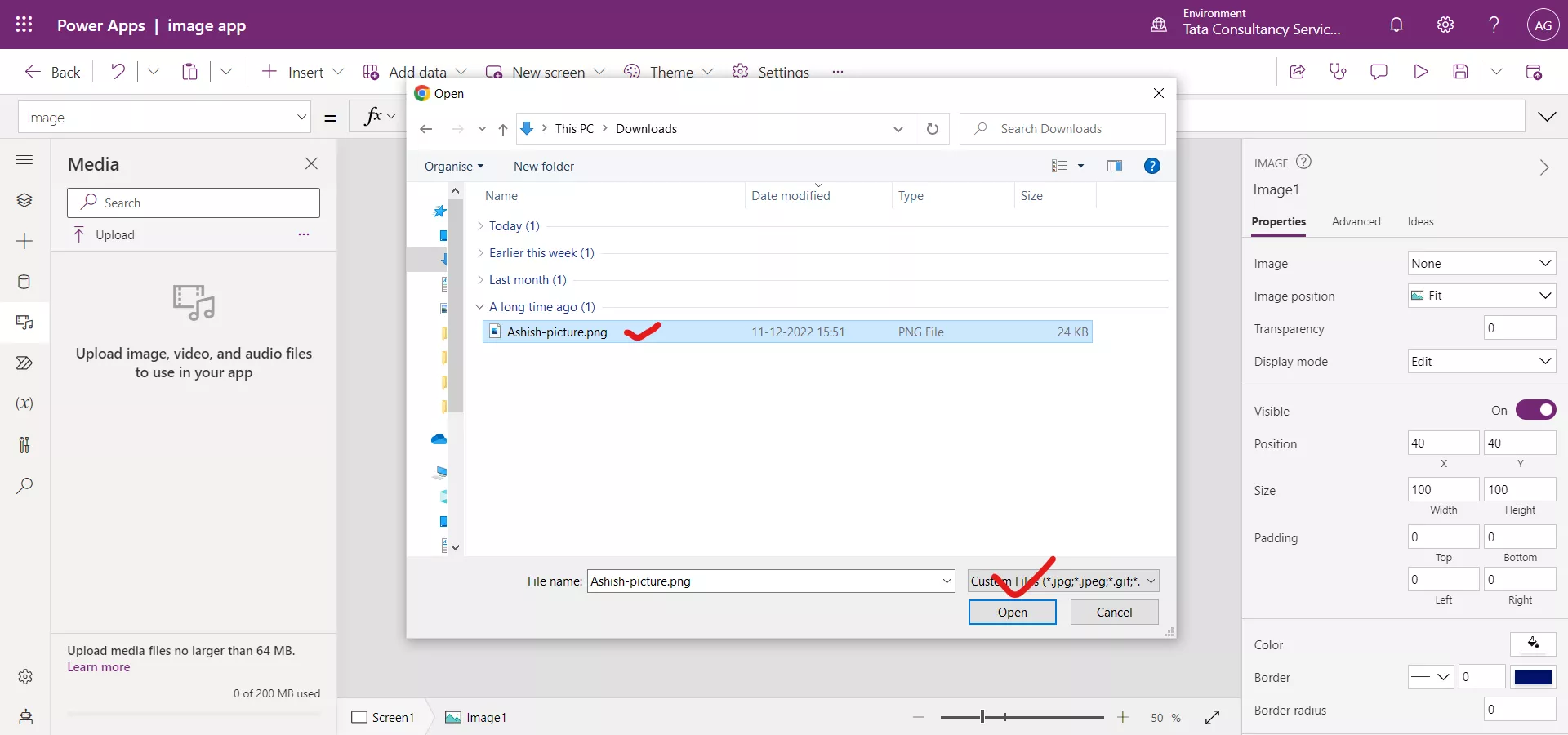
Task: Select the Ashish-picture.png file row
Action: (x=787, y=332)
